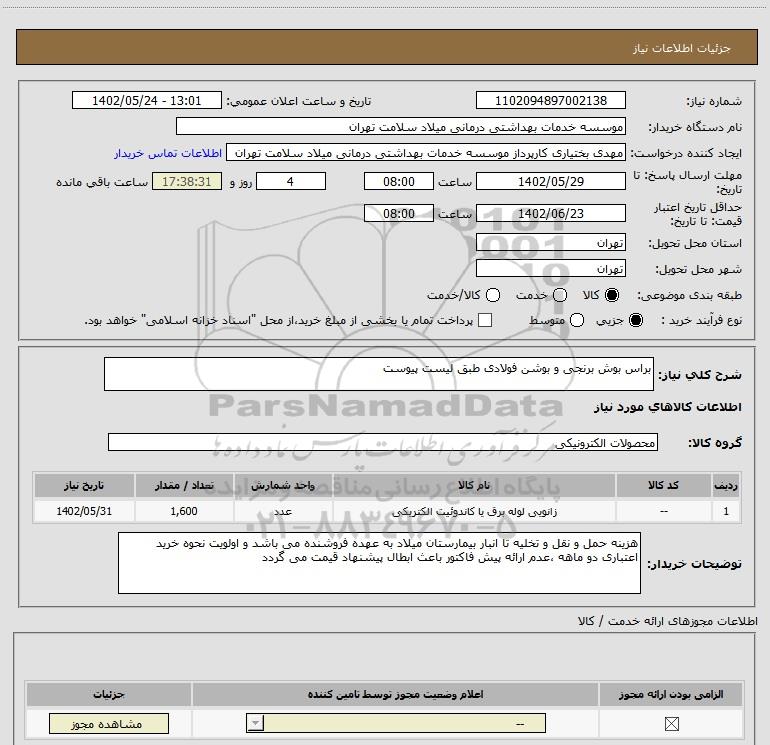
Task: Click the announcement date field 1402/05/24 - 13:01
Action: click(x=147, y=101)
